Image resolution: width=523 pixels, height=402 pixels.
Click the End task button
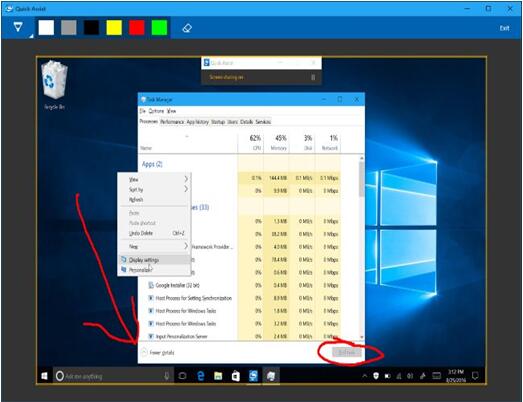point(347,352)
